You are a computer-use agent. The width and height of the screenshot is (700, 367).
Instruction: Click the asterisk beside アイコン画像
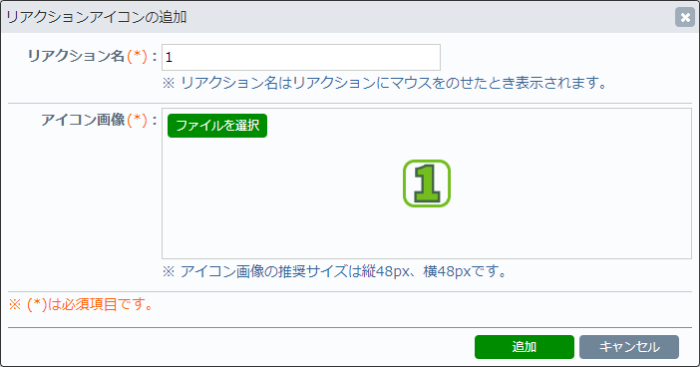click(137, 120)
